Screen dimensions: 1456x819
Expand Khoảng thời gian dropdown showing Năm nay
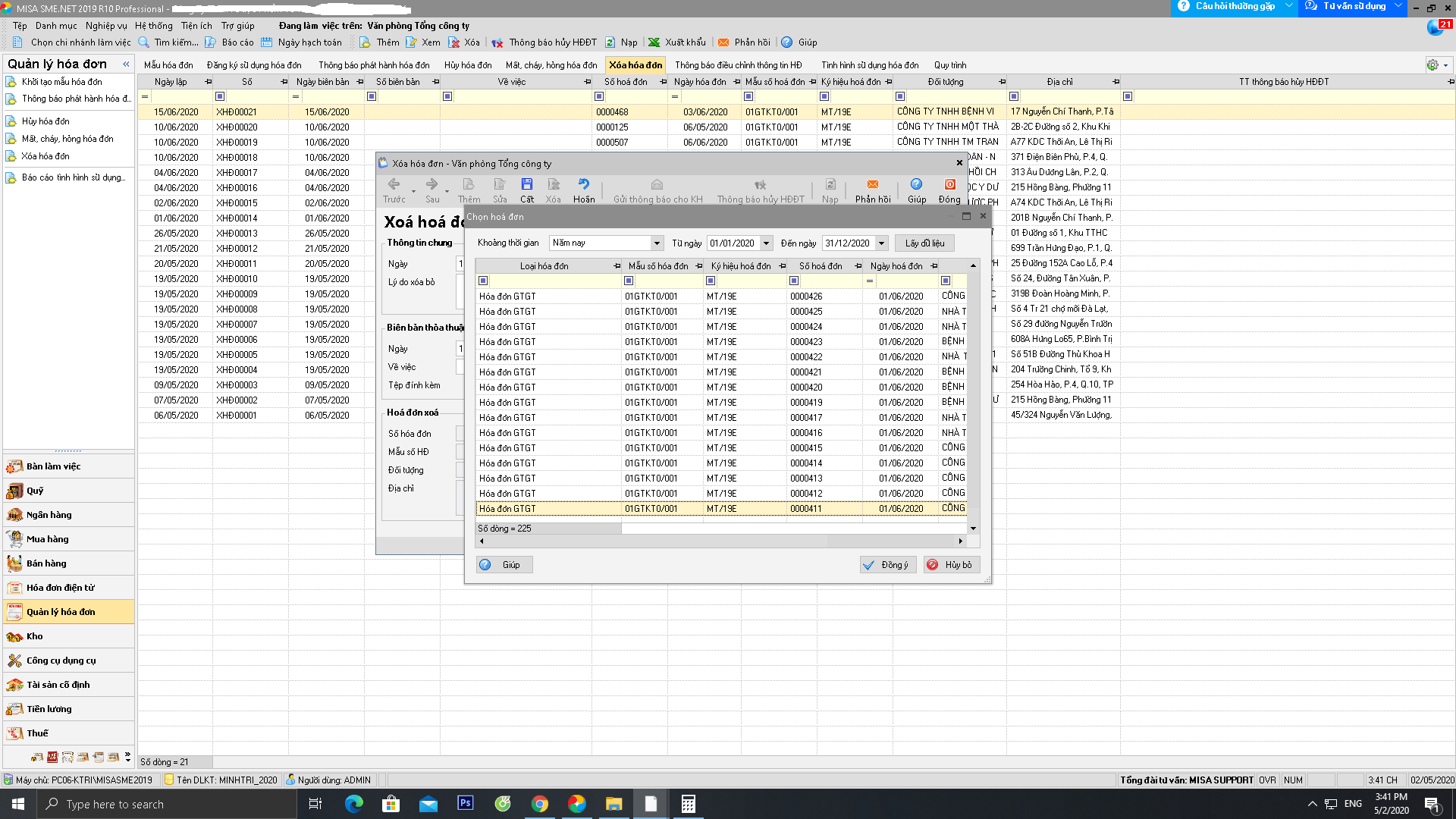click(657, 243)
